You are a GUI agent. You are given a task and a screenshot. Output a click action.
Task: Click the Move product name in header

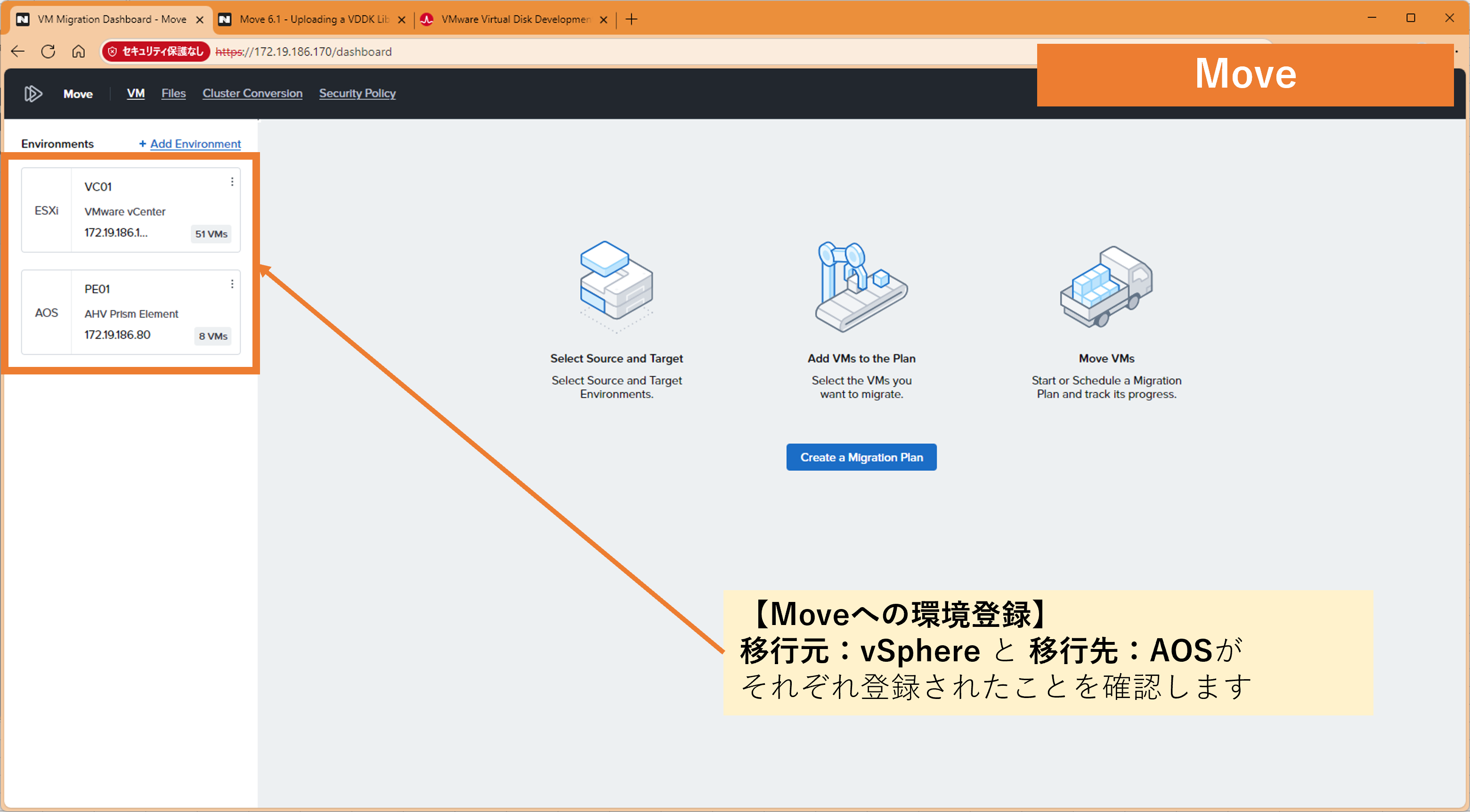(78, 94)
